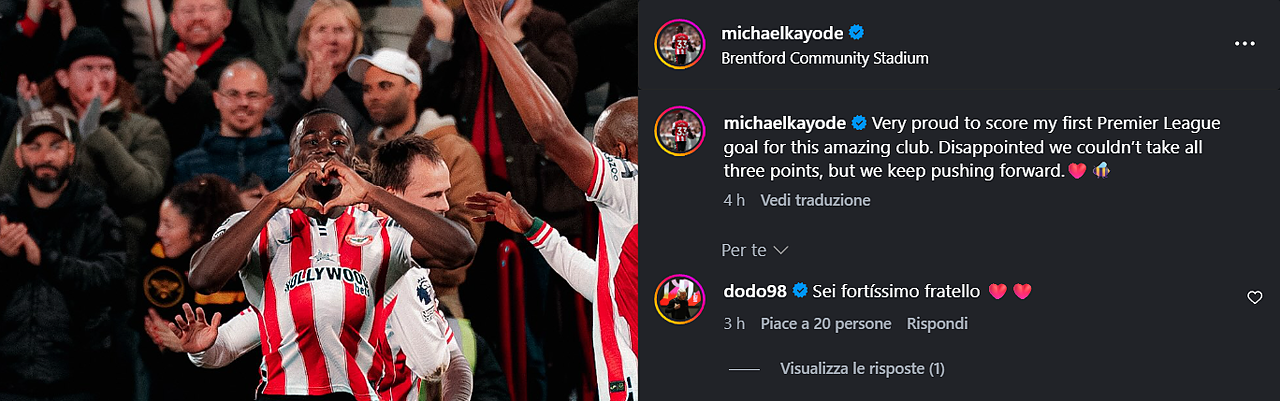
Task: Click michaelkayode username in the caption
Action: coord(784,123)
